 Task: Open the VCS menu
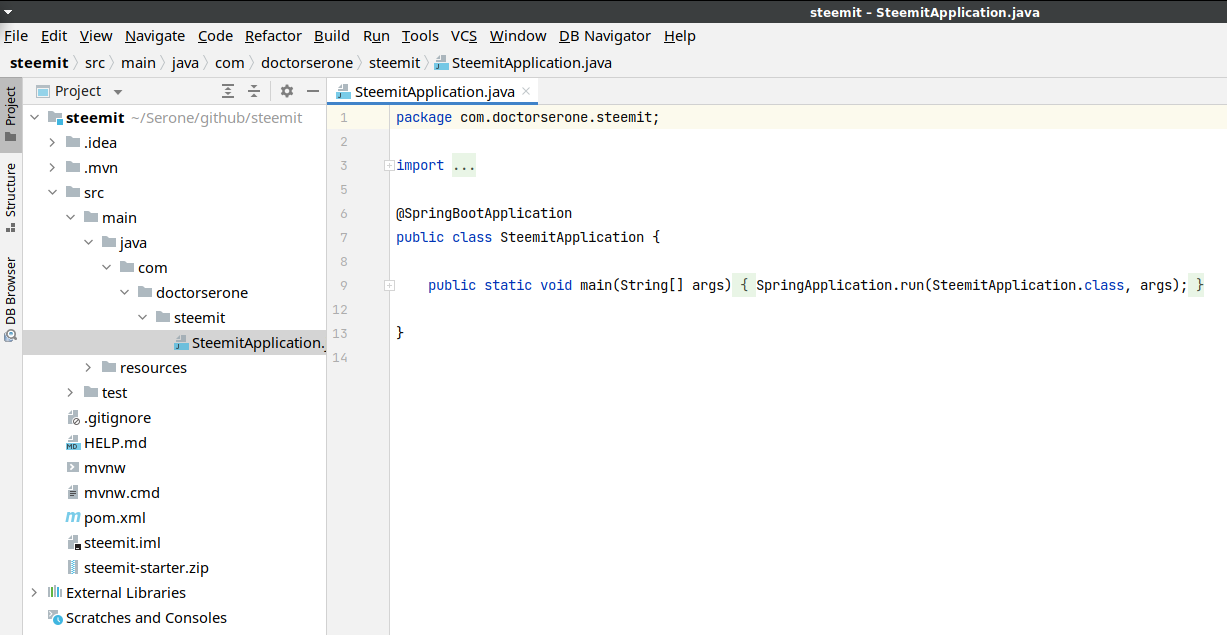click(x=464, y=36)
